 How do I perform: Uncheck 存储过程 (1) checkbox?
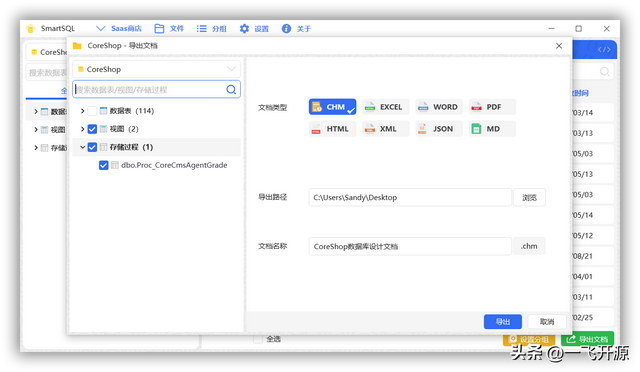[x=92, y=147]
